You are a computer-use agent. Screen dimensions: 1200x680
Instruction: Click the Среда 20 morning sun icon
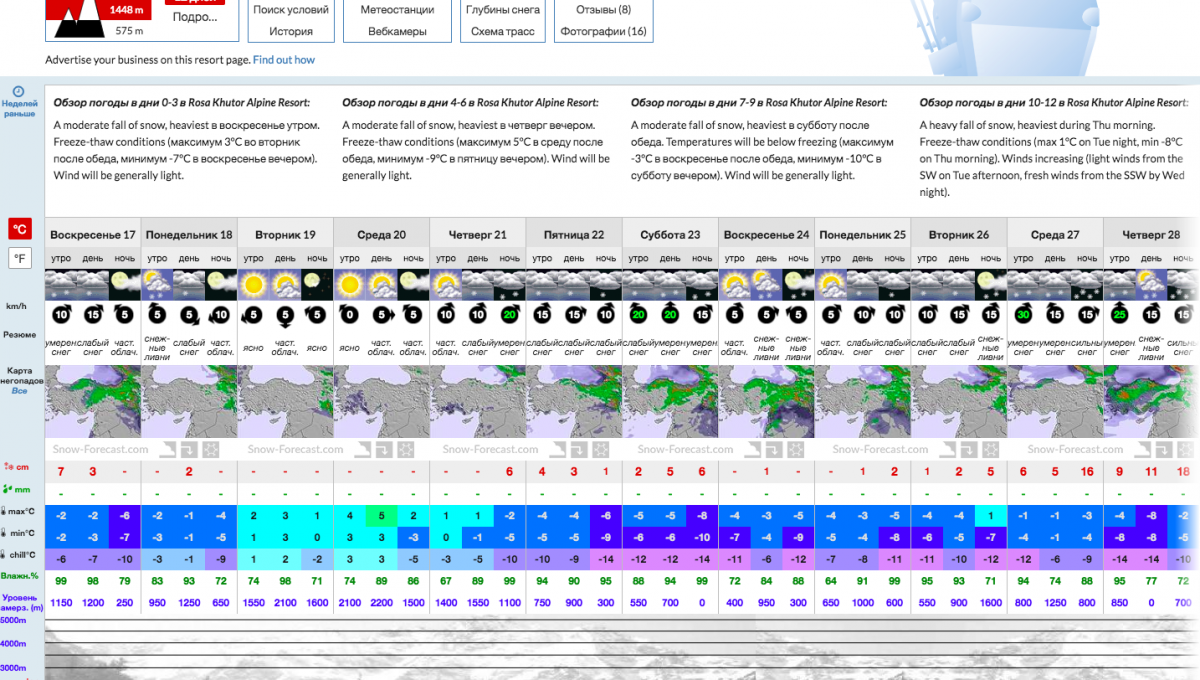[350, 283]
